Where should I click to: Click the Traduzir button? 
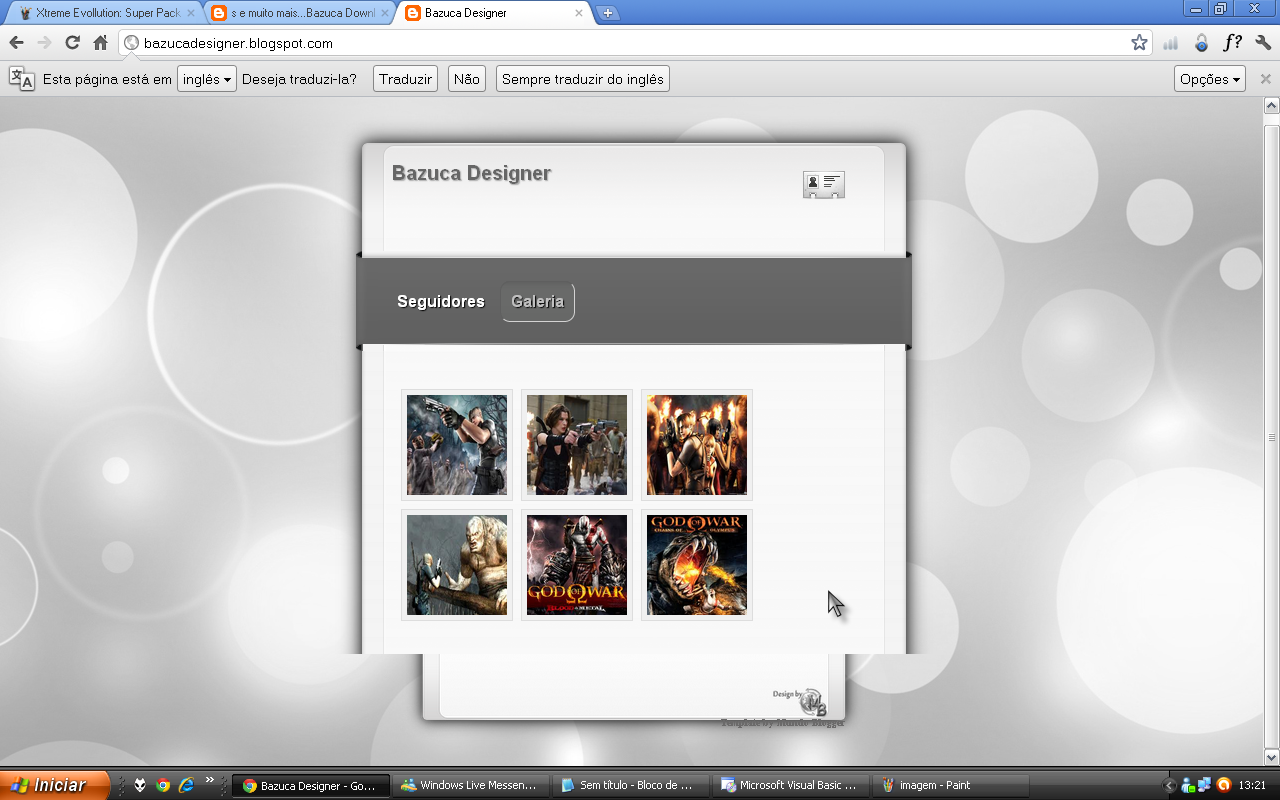pos(405,79)
